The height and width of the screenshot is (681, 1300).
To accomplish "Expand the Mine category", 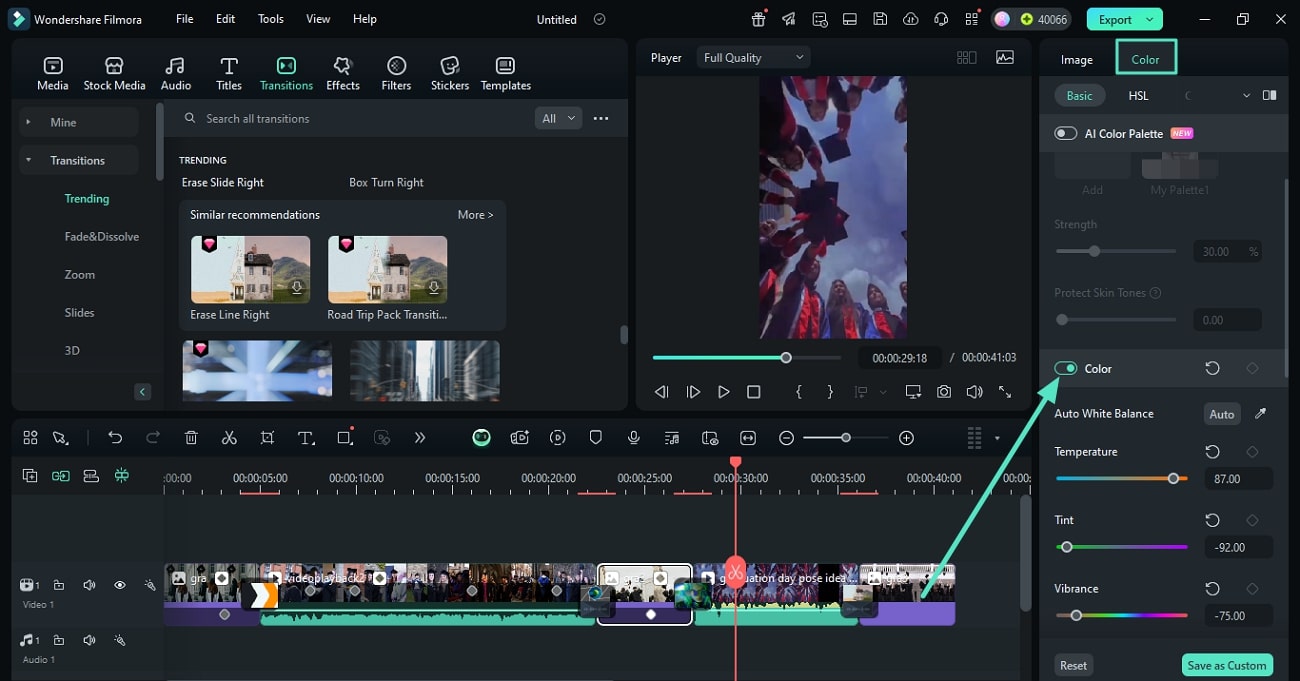I will [x=28, y=122].
